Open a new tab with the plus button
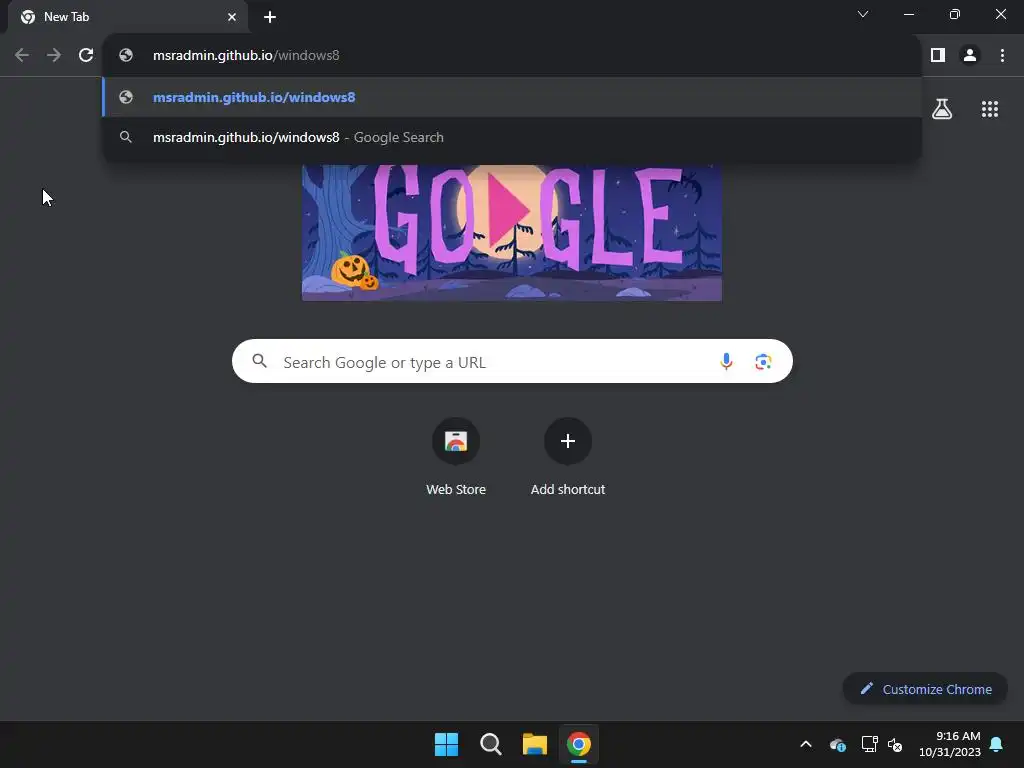The height and width of the screenshot is (768, 1024). point(270,17)
